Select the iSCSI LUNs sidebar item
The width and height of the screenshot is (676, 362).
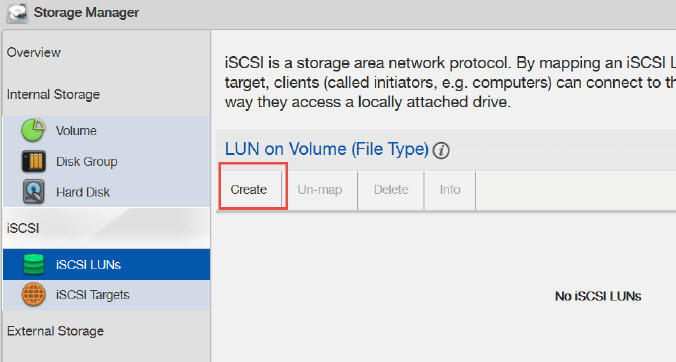click(x=106, y=264)
